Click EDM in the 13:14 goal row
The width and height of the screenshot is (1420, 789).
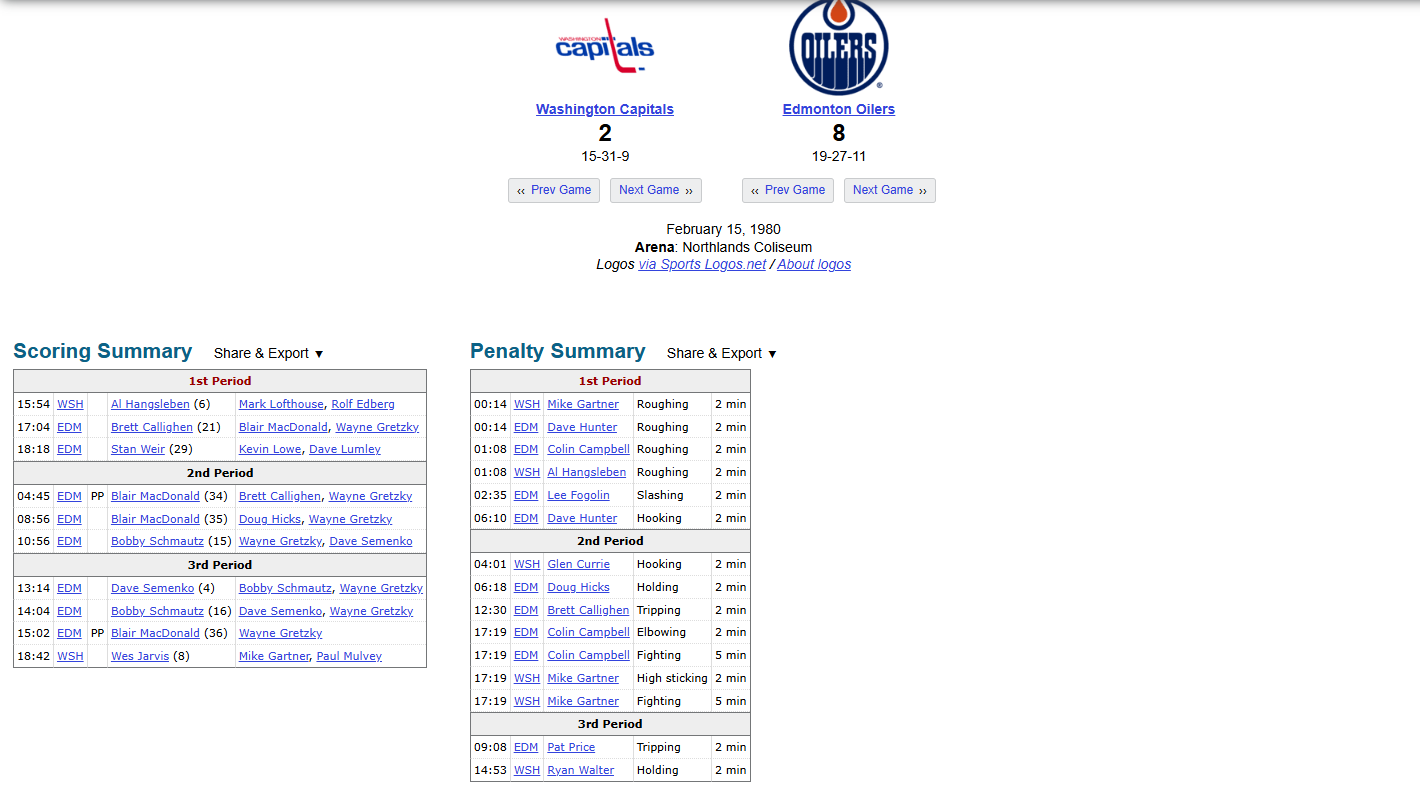(69, 588)
